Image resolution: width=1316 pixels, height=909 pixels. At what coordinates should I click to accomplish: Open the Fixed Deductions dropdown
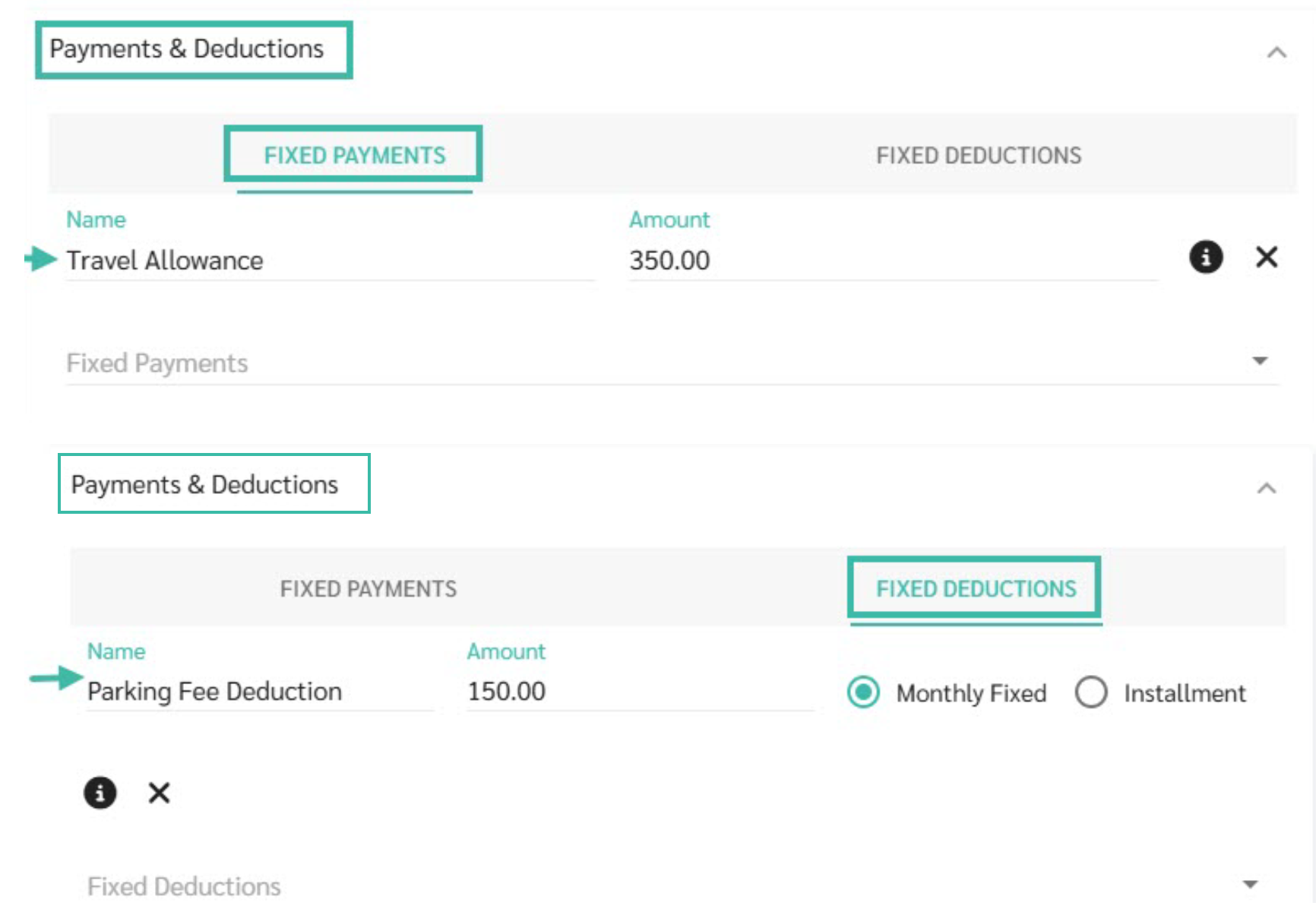(x=672, y=885)
